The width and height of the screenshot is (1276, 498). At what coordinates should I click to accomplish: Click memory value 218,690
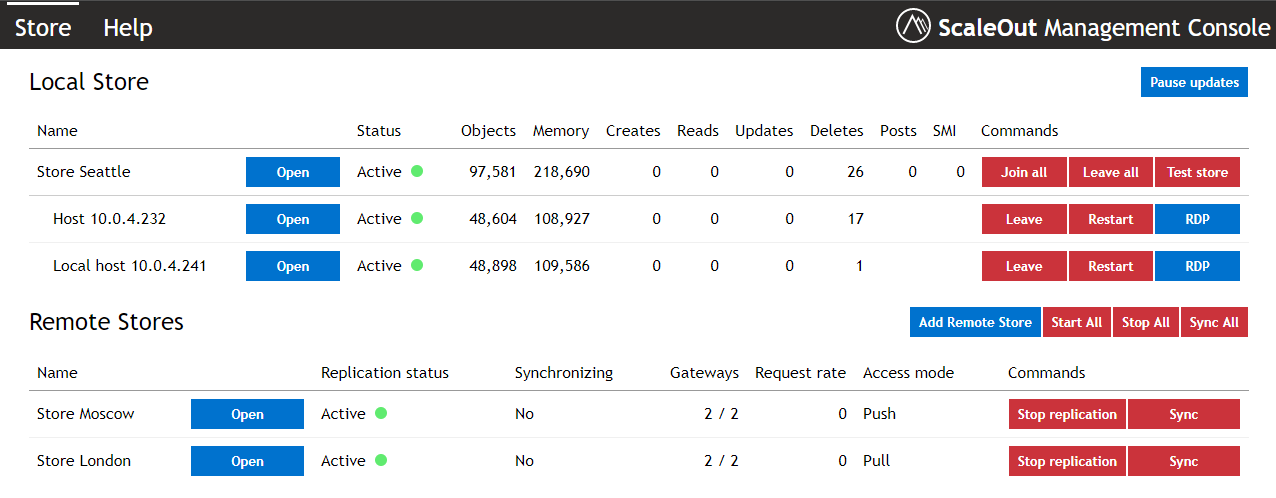pos(562,172)
